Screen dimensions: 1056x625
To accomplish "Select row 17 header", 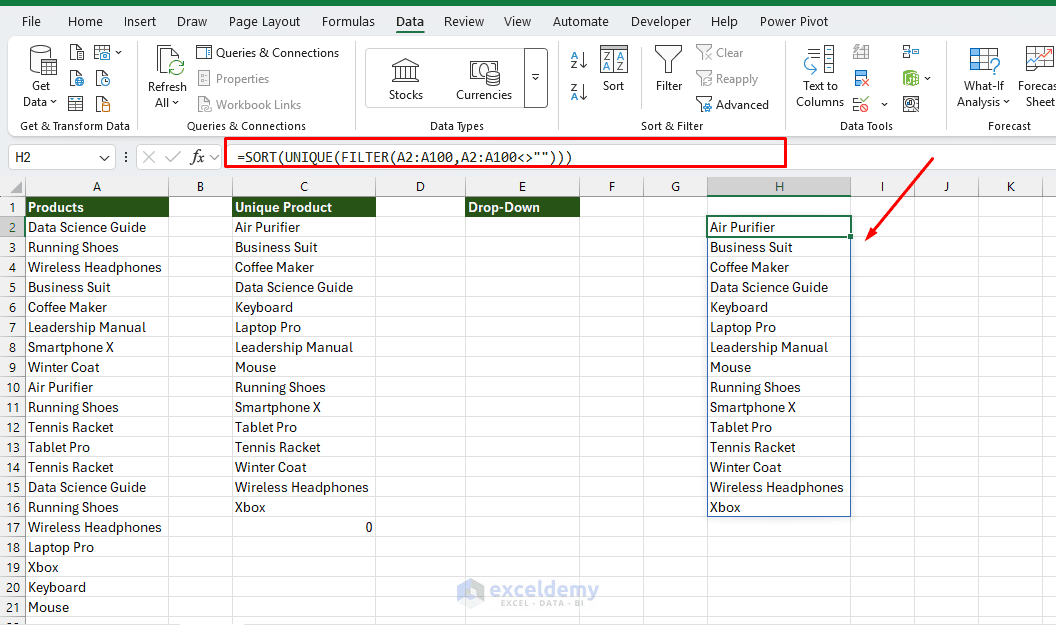I will 13,527.
